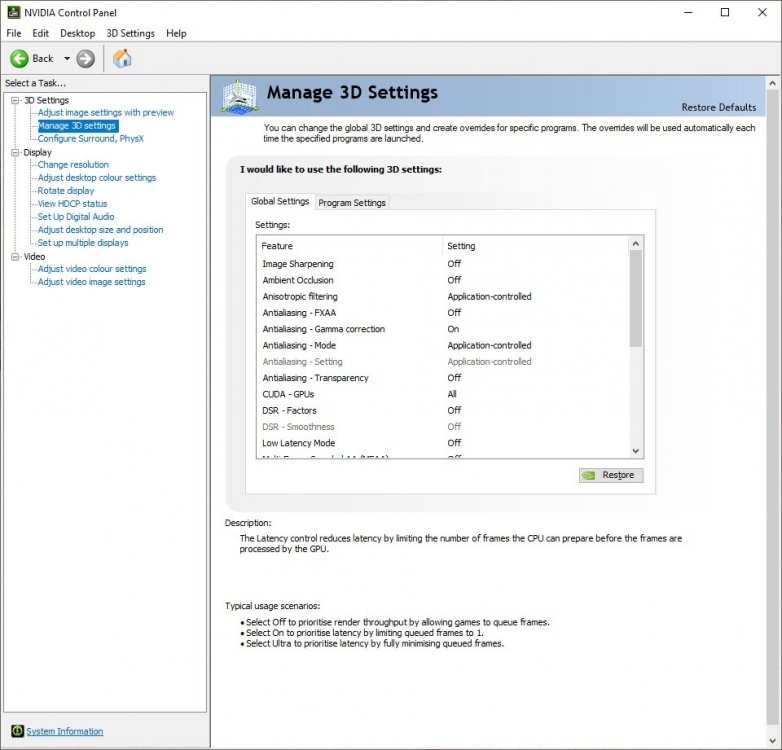Viewport: 782px width, 750px height.
Task: Open Adjust desktop colour settings
Action: tap(97, 178)
